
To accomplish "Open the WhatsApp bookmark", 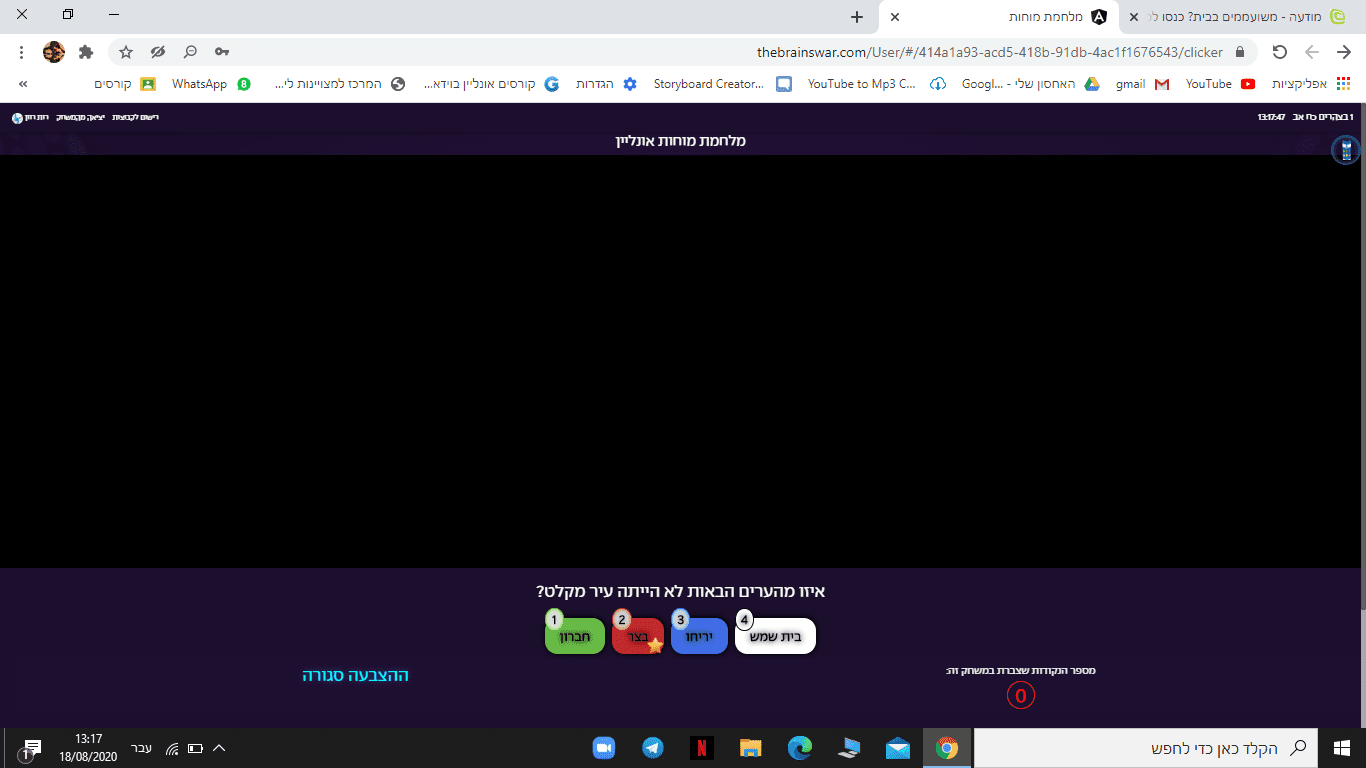I will pyautogui.click(x=211, y=84).
